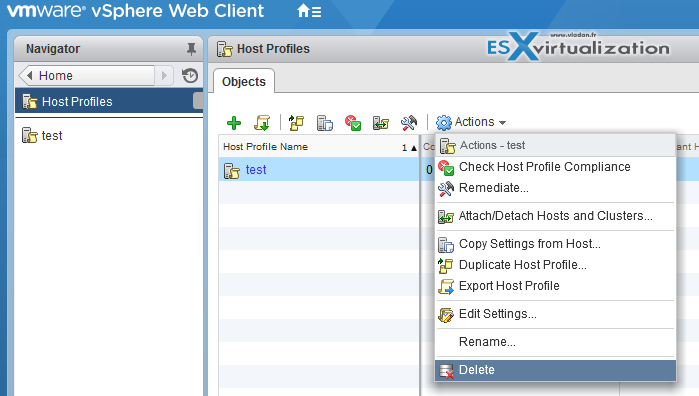Viewport: 699px width, 396px height.
Task: Click Edit Settings pencil icon
Action: point(446,315)
